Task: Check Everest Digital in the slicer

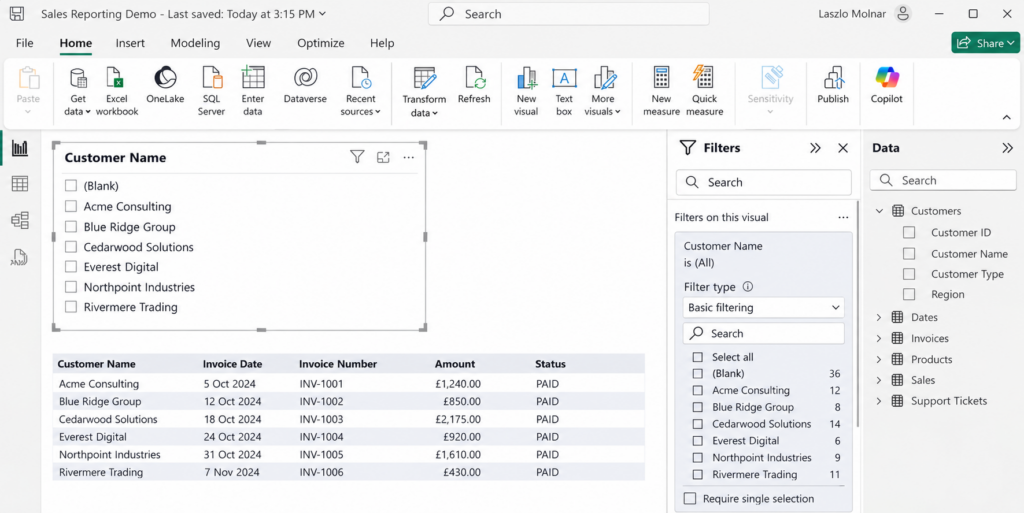Action: pyautogui.click(x=71, y=267)
